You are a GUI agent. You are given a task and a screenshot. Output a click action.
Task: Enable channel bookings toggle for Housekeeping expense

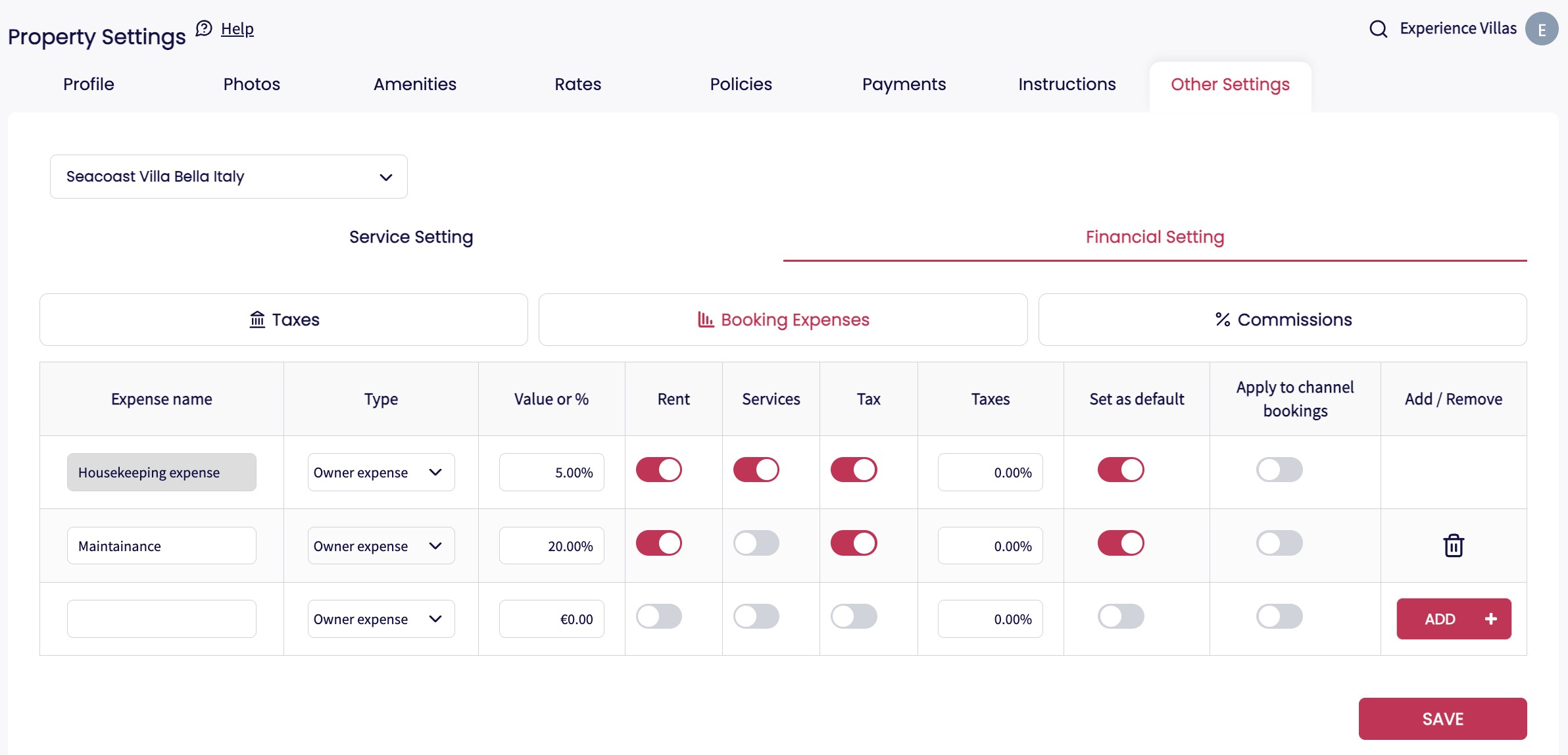point(1279,470)
